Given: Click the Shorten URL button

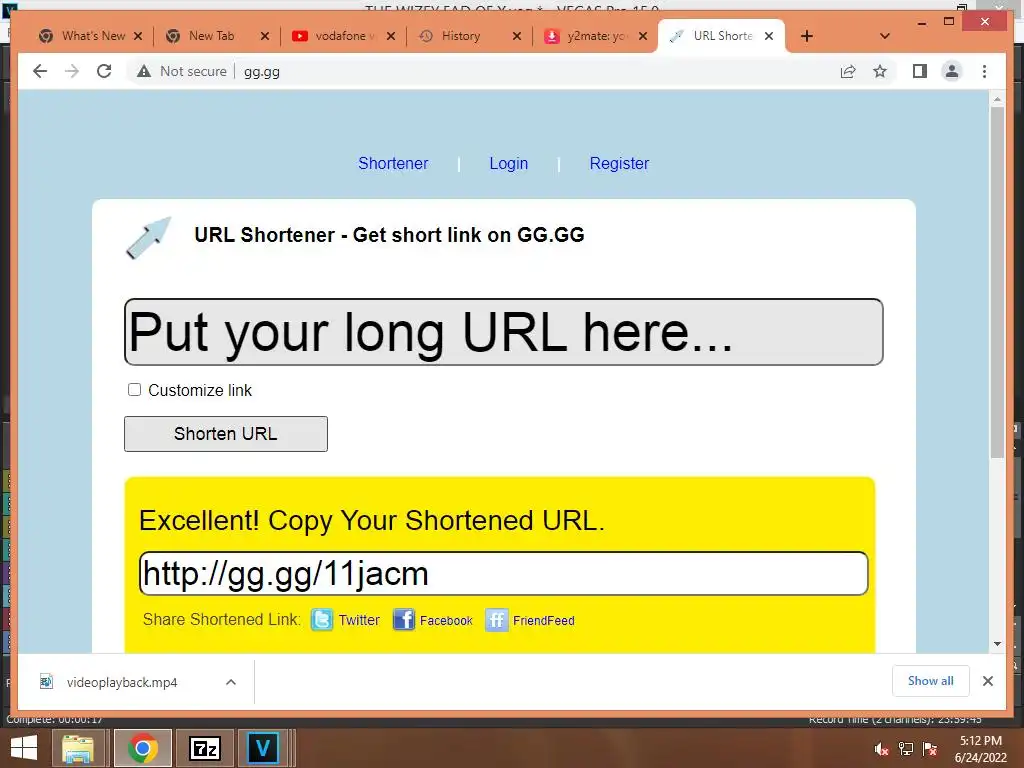Looking at the screenshot, I should coord(226,434).
